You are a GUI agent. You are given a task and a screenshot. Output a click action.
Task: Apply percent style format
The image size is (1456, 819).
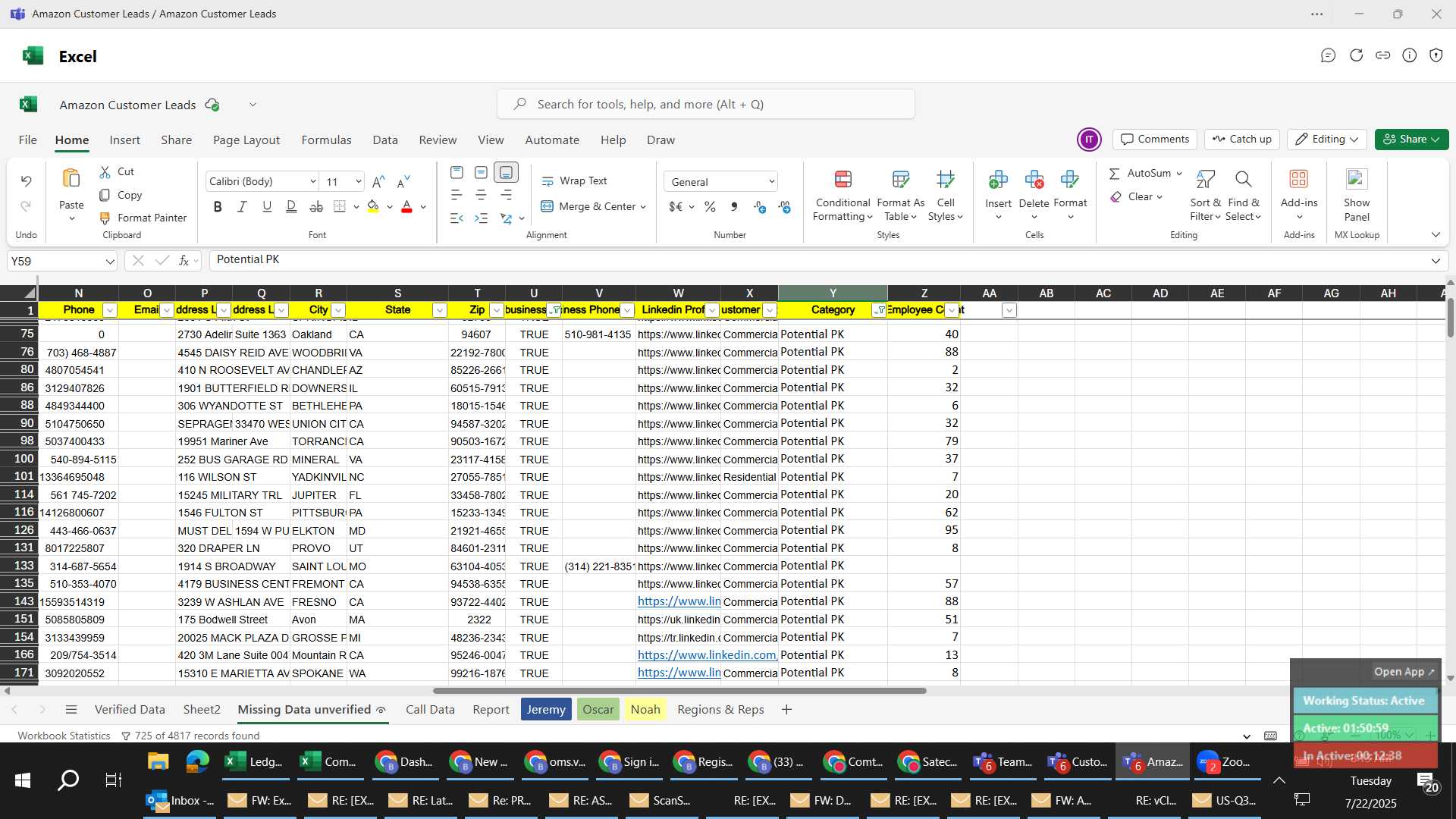tap(710, 206)
